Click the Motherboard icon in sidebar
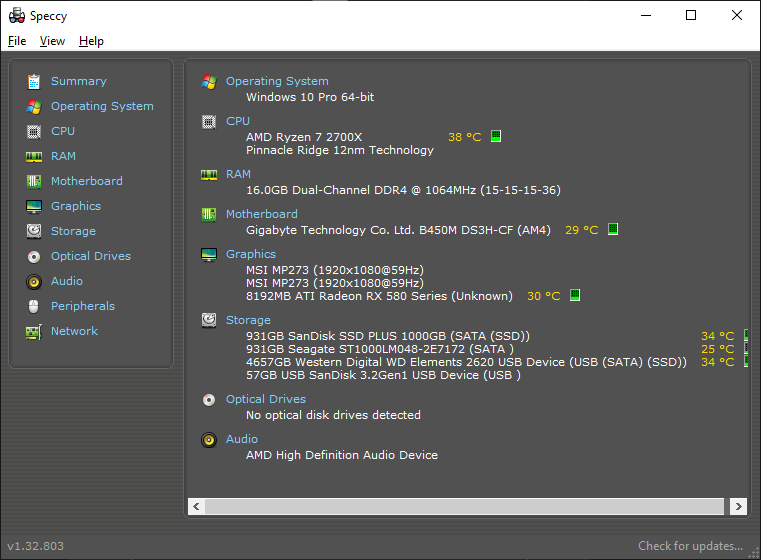 tap(33, 181)
